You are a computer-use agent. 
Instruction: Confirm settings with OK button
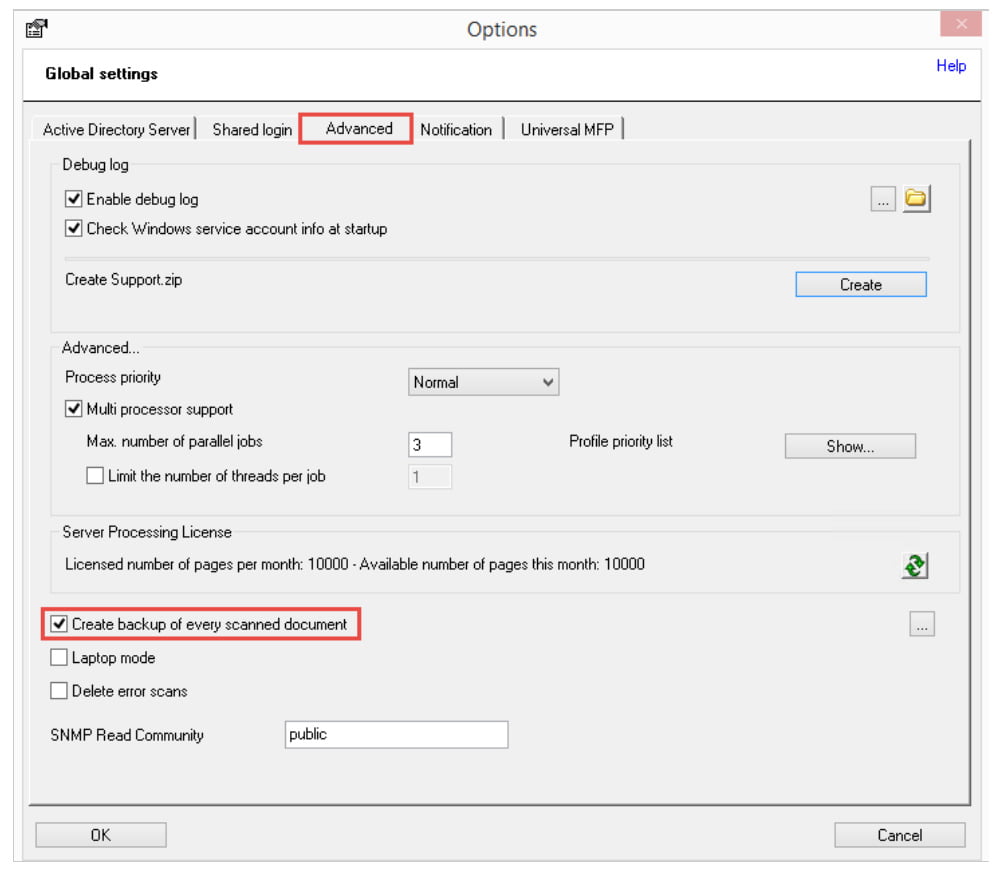point(101,835)
